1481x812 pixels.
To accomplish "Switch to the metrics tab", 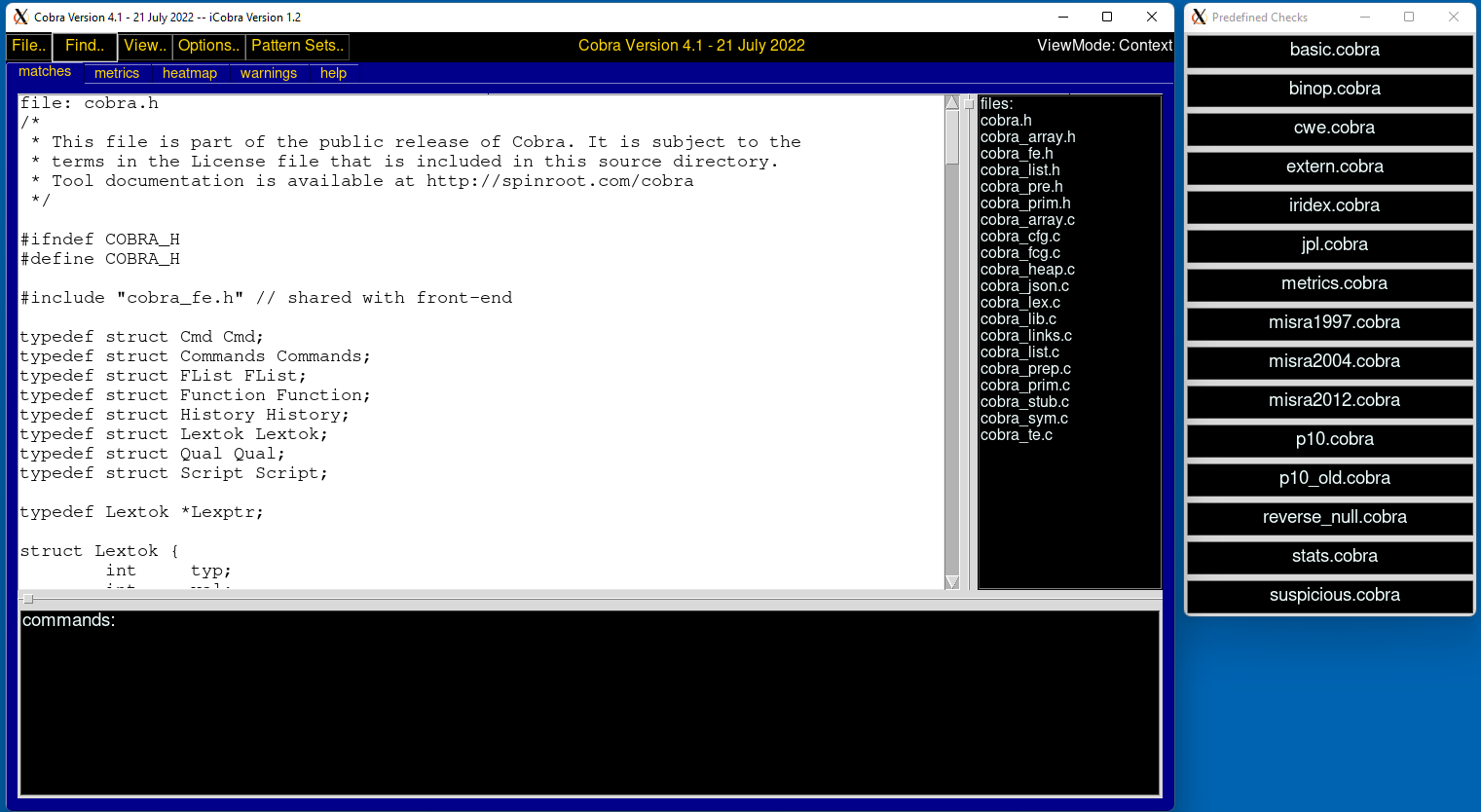I will coord(117,73).
